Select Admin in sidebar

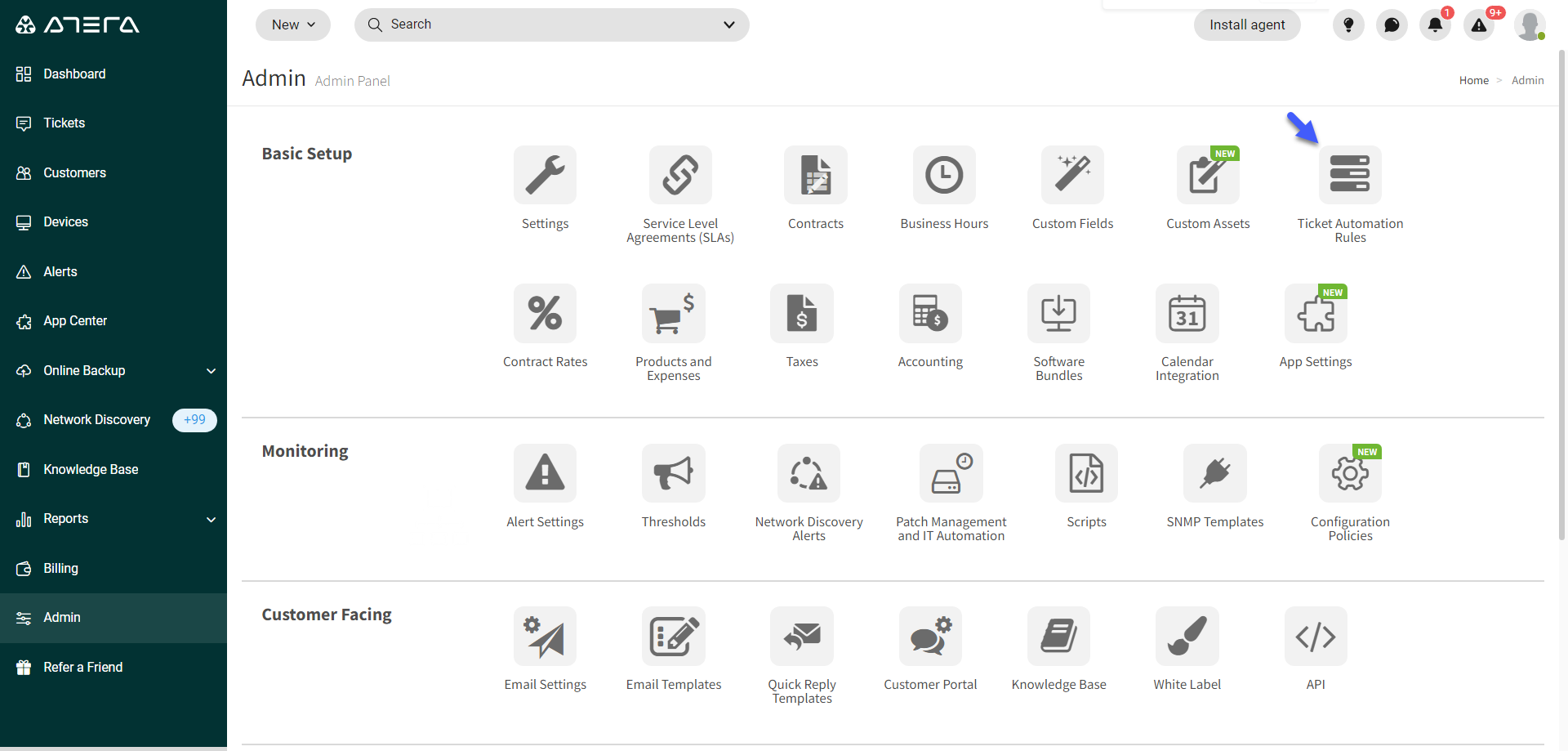[114, 618]
